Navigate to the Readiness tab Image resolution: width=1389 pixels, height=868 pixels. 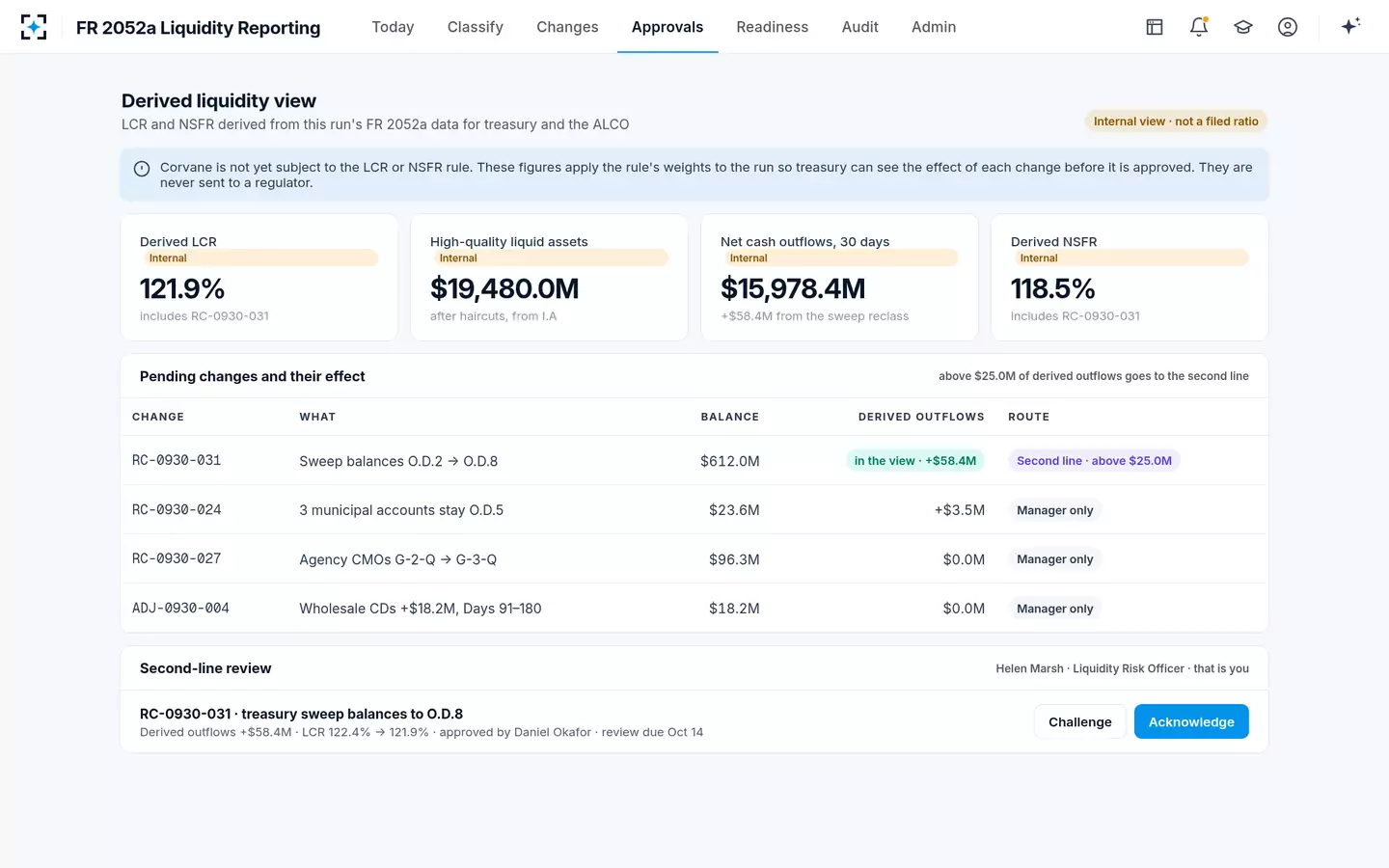coord(773,27)
